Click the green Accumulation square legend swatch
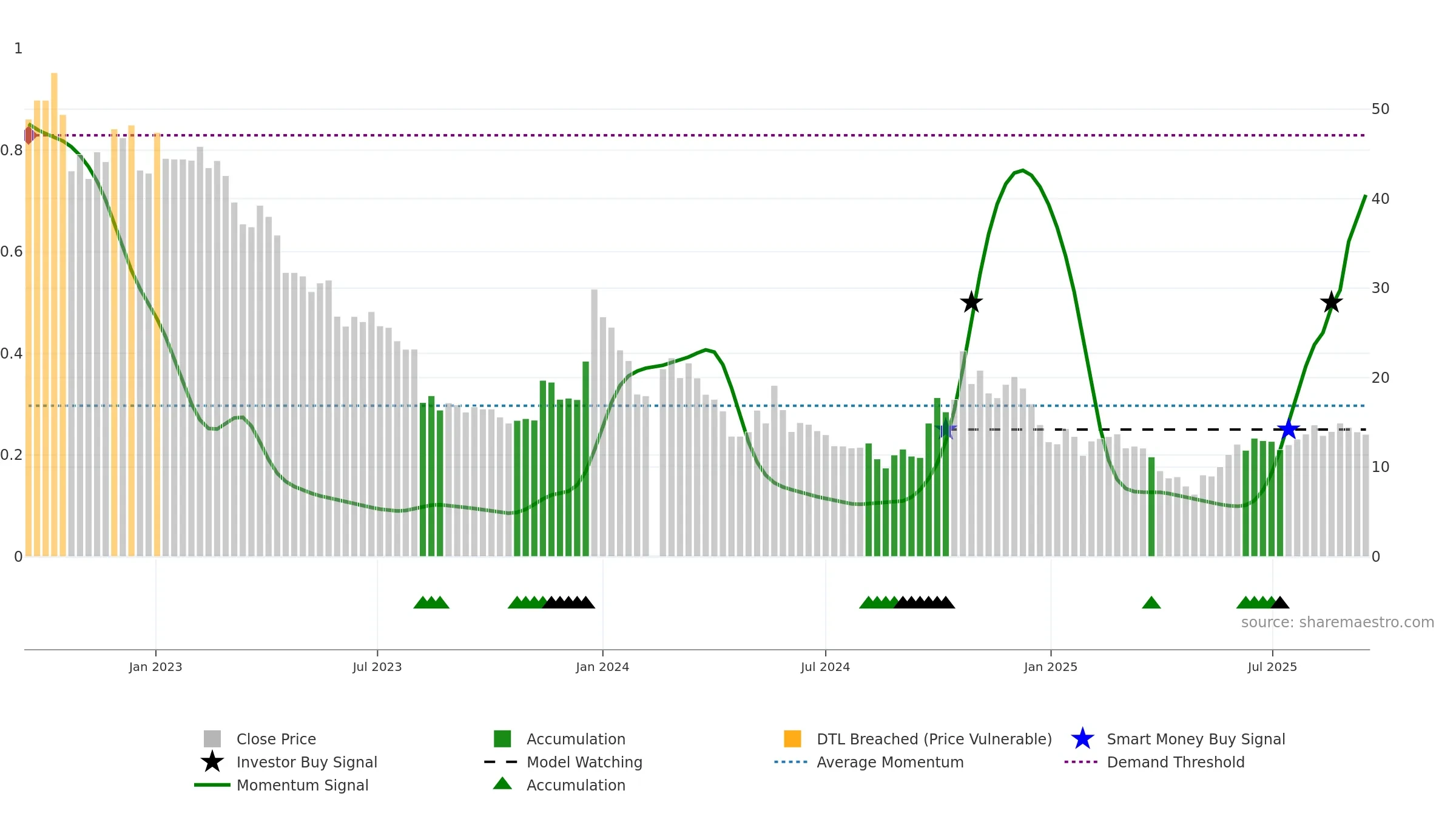The image size is (1456, 819). tap(502, 739)
